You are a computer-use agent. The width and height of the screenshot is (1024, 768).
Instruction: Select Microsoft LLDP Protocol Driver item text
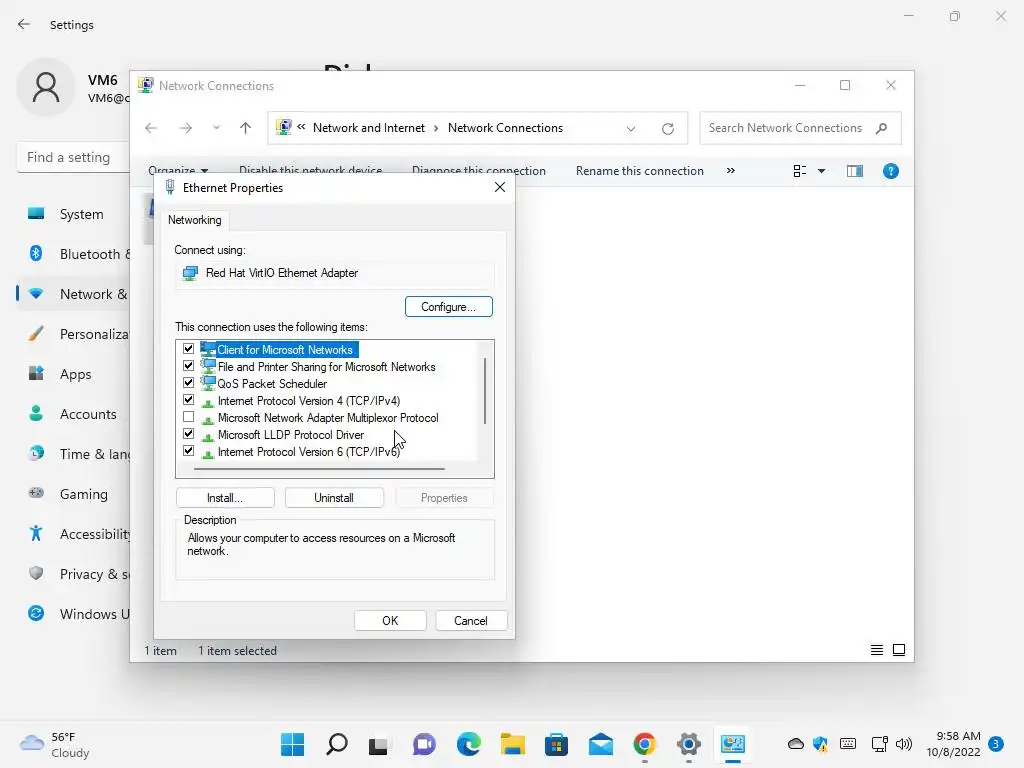click(x=291, y=435)
